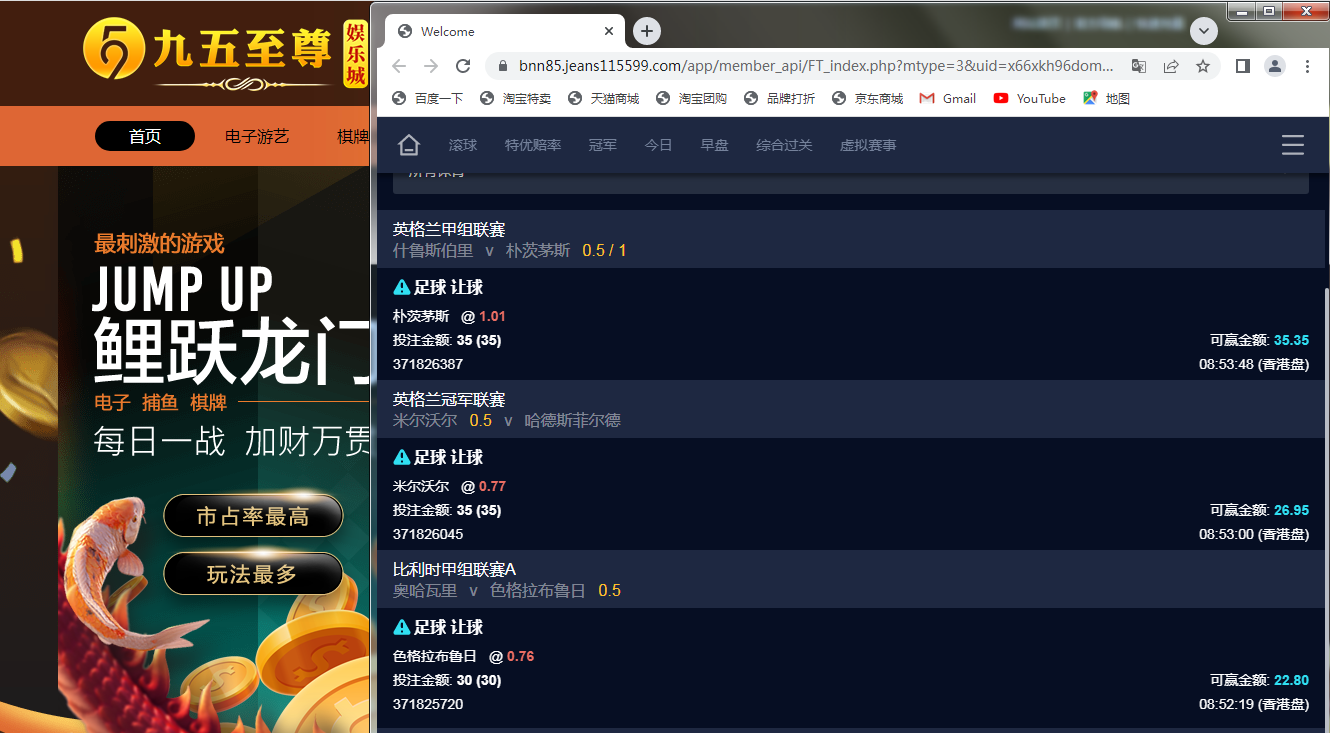Select 虚拟赛事 in betting navigation
This screenshot has height=733, width=1330.
[x=868, y=145]
